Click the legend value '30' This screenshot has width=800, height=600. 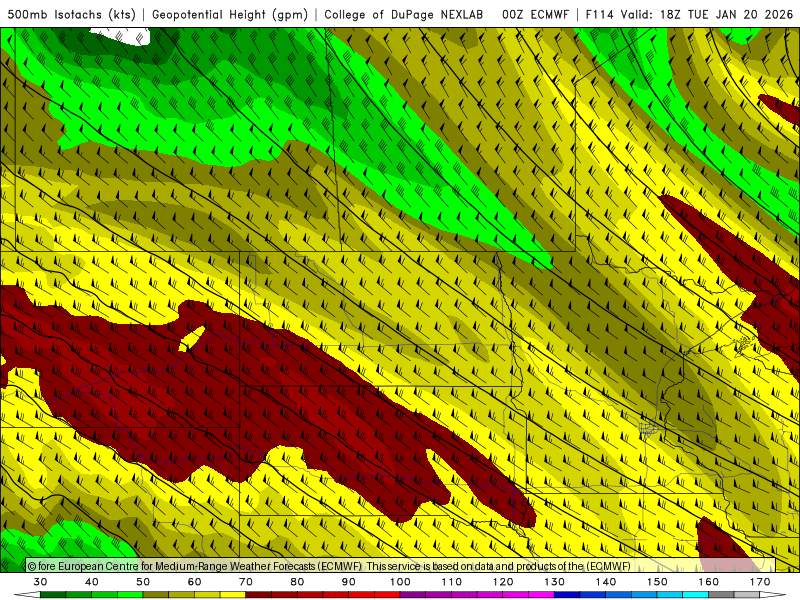40,582
